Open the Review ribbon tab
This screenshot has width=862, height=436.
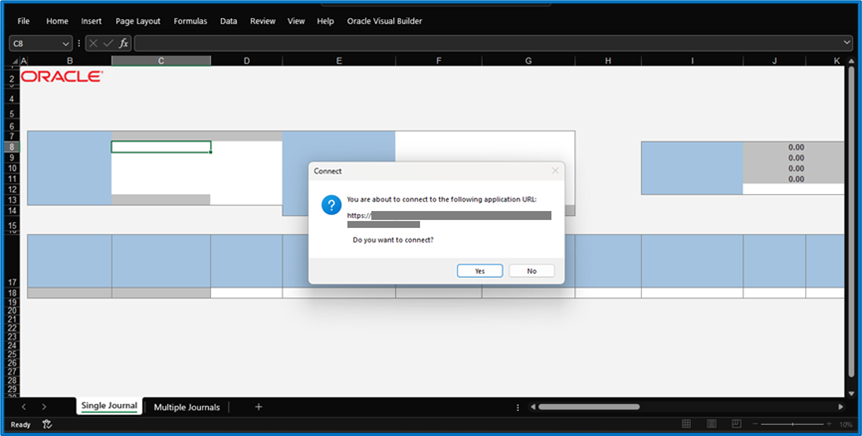click(x=263, y=21)
